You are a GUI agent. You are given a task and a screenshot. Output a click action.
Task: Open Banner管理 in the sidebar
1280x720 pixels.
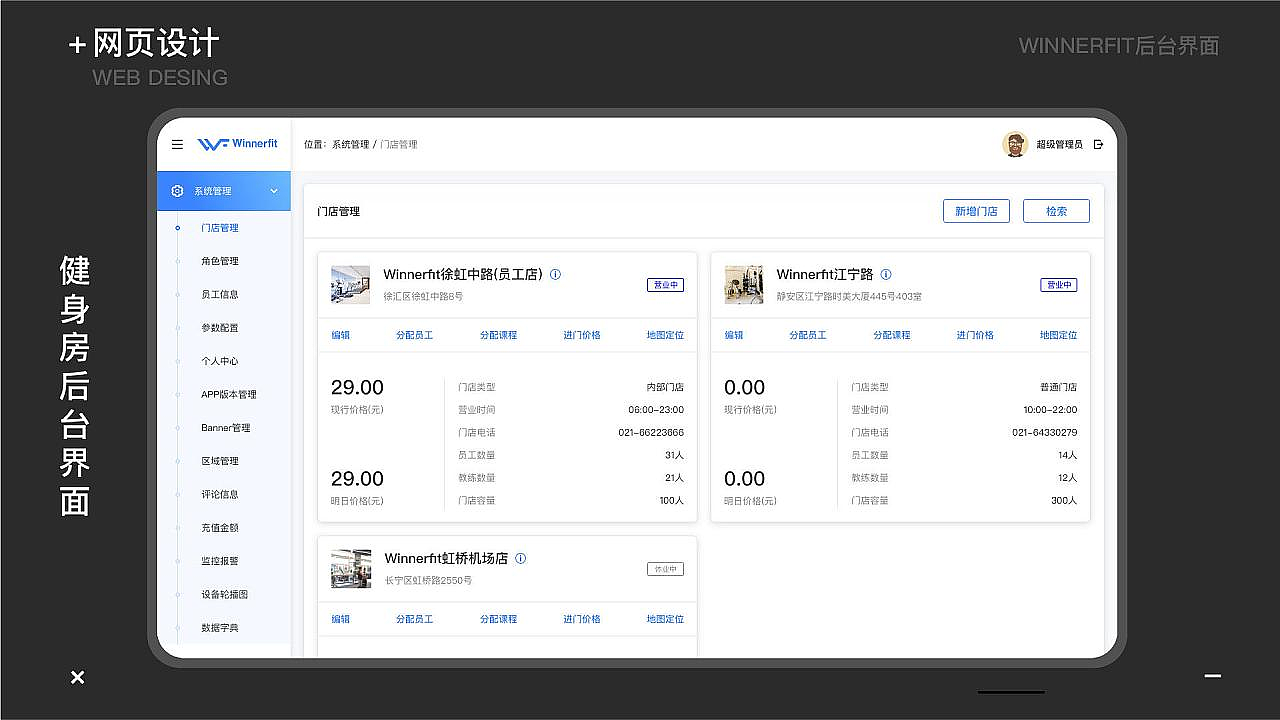(226, 428)
